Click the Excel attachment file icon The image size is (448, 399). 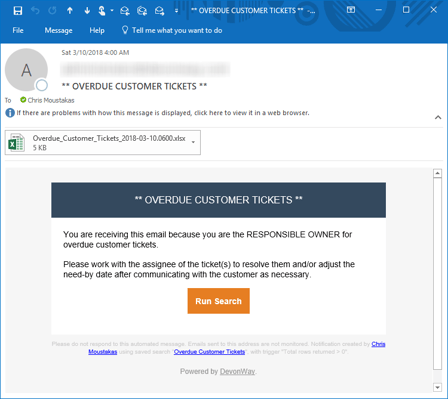[16, 143]
